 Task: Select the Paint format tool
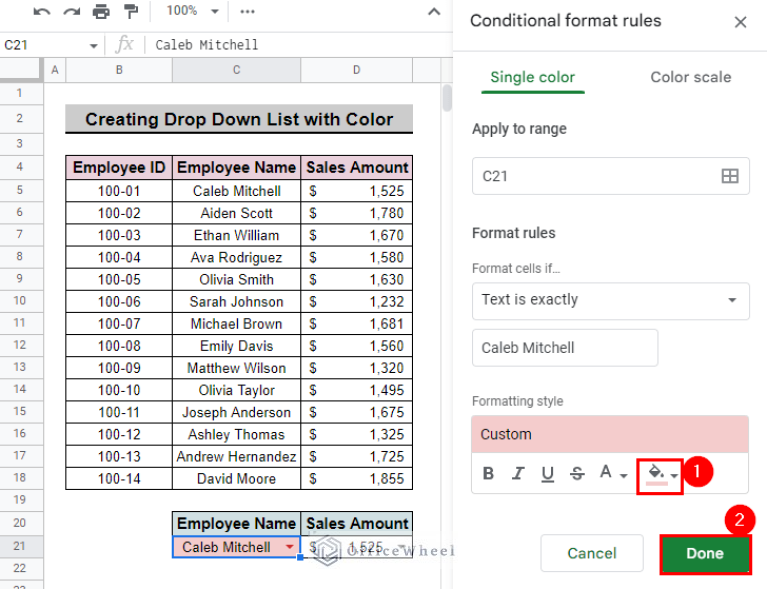tap(131, 11)
